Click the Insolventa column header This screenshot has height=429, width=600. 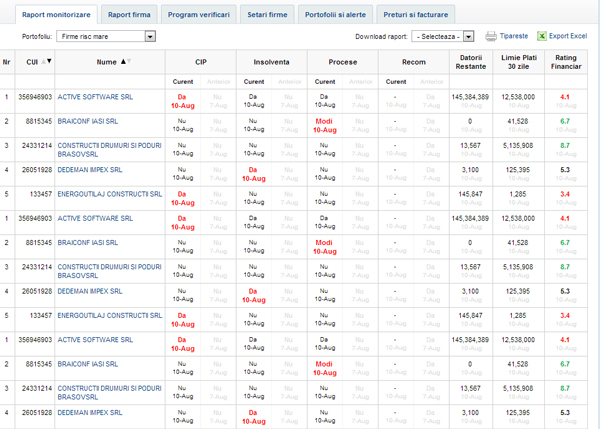point(272,62)
